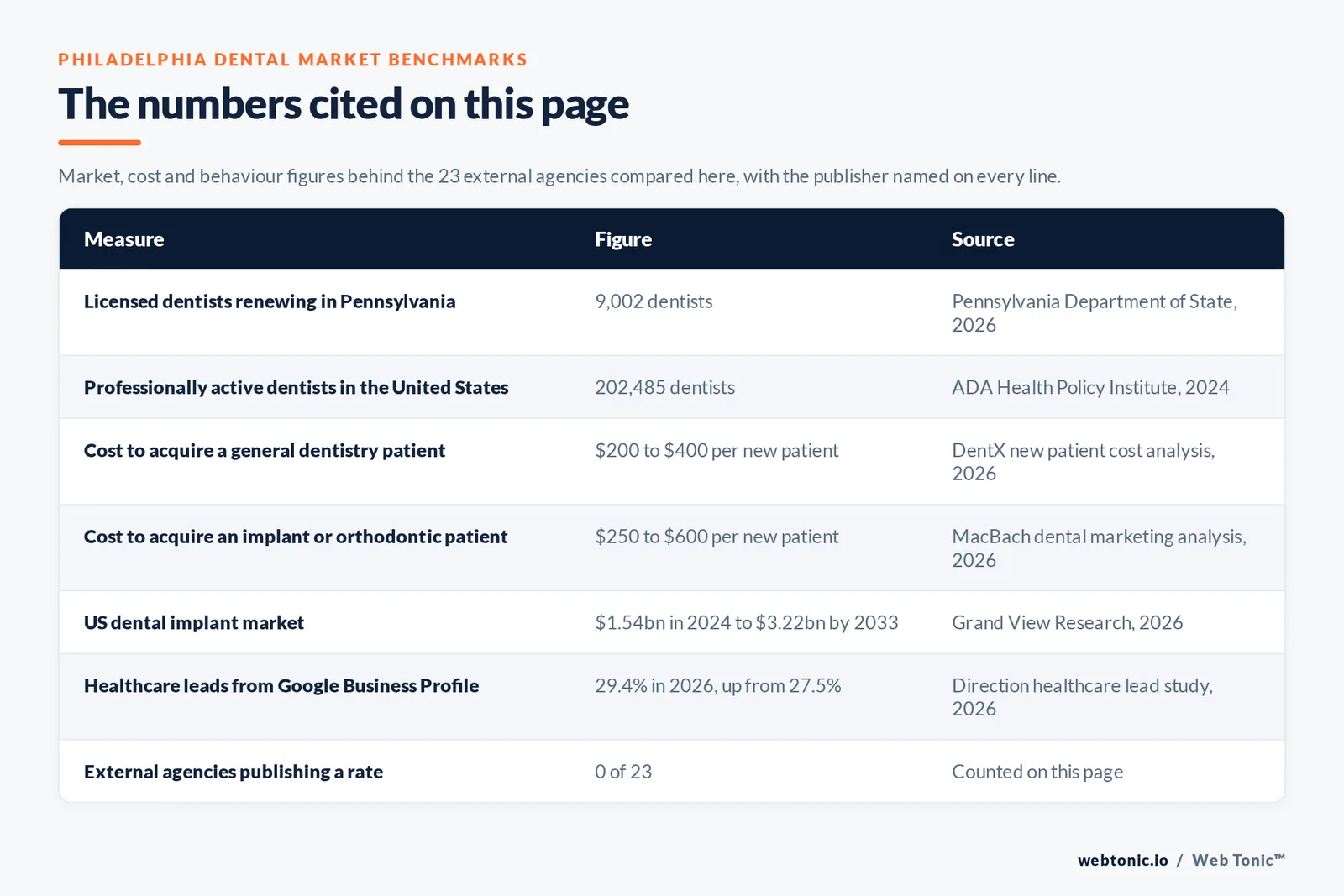Click the Measure column header
Image resolution: width=1344 pixels, height=896 pixels.
[123, 239]
